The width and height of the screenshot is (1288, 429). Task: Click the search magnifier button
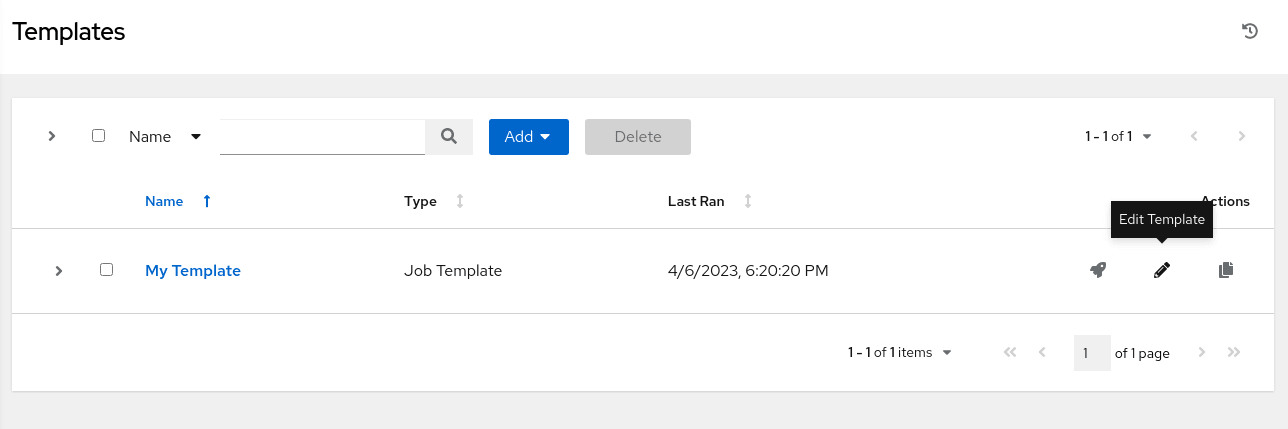(x=449, y=137)
